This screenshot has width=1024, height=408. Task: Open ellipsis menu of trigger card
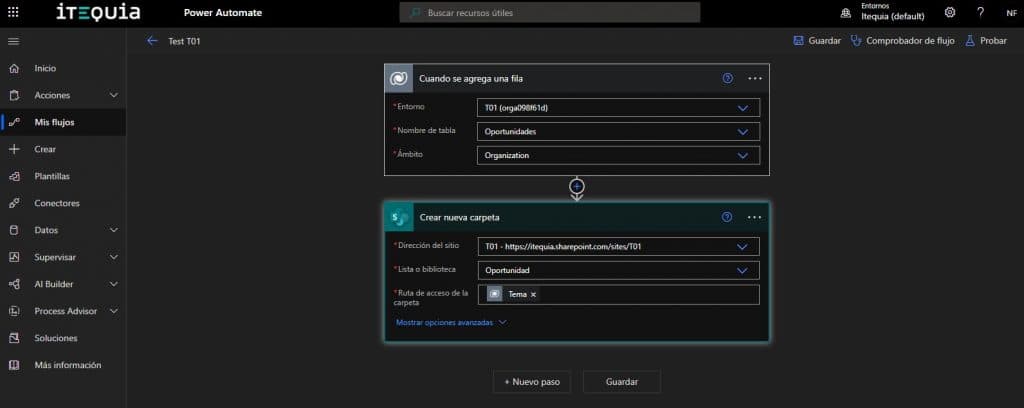click(755, 78)
